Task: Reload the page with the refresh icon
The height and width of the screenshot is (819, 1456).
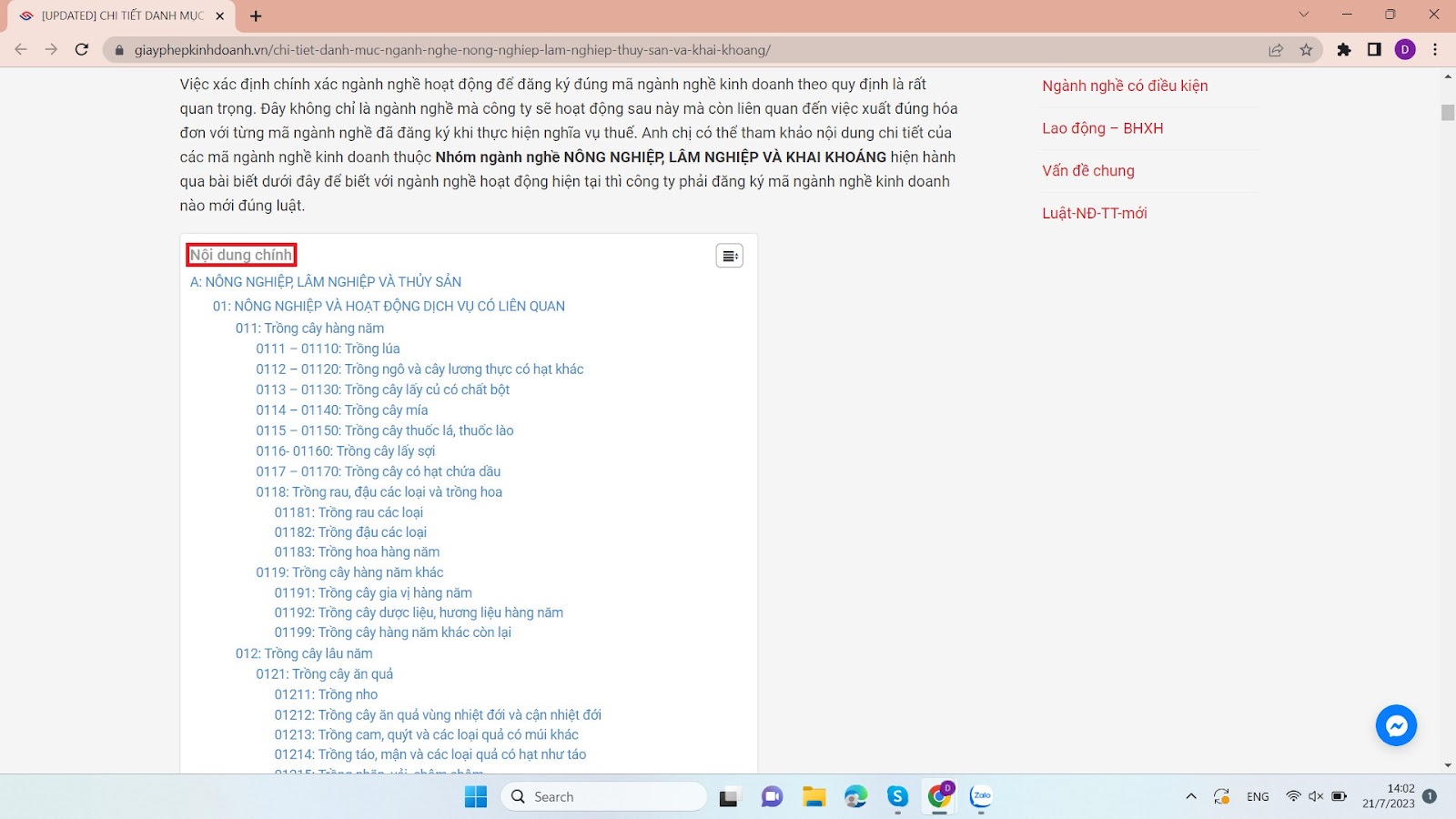Action: coord(82,50)
